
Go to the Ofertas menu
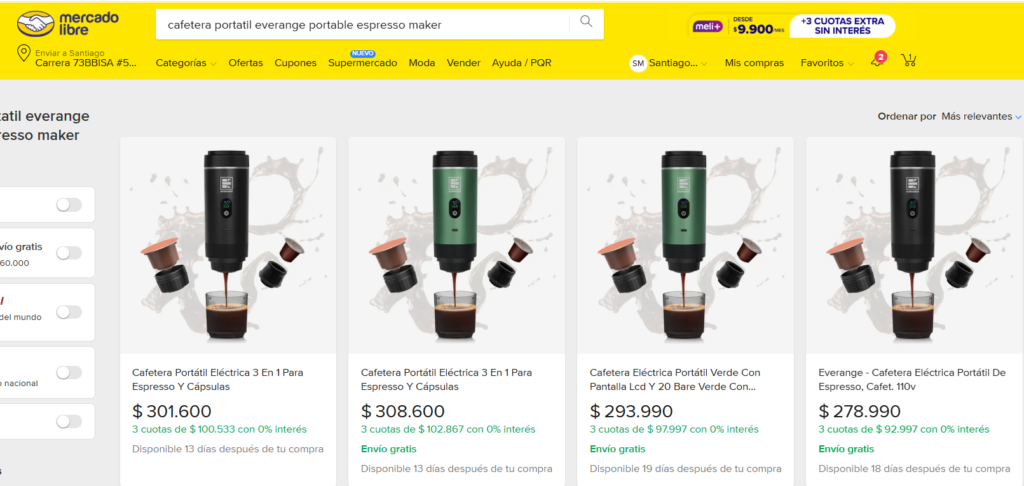pos(246,63)
